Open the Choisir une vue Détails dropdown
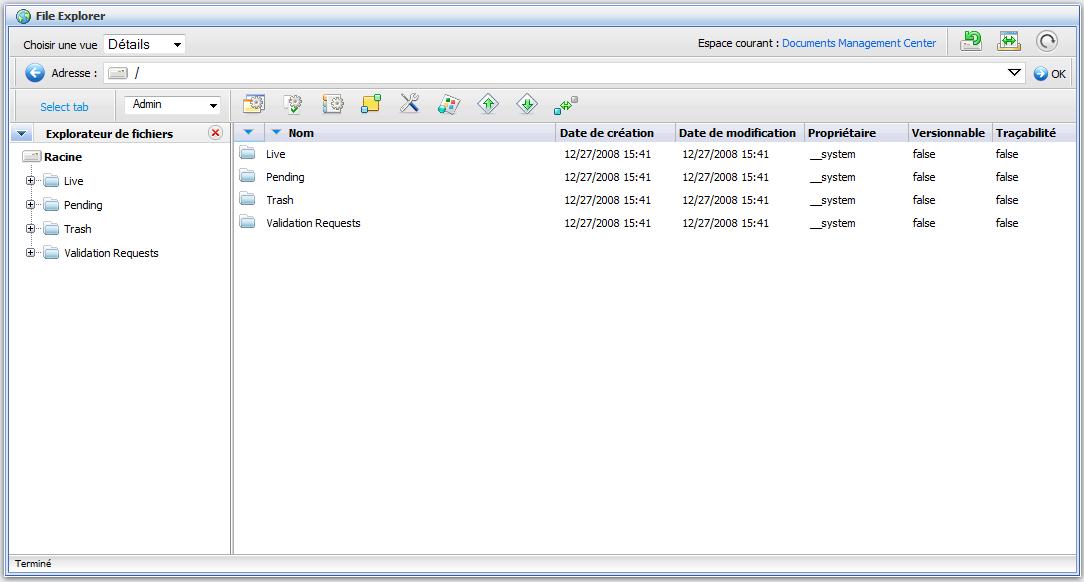This screenshot has width=1084, height=582. (x=144, y=44)
